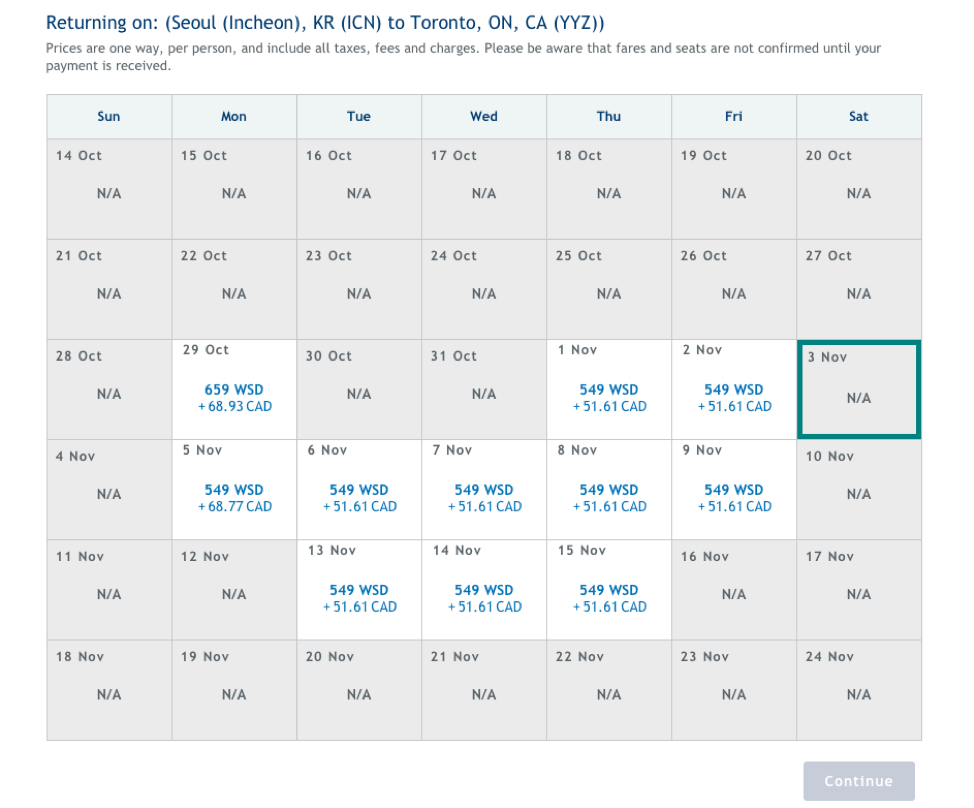Click the Continue button
The height and width of the screenshot is (808, 974).
(858, 782)
